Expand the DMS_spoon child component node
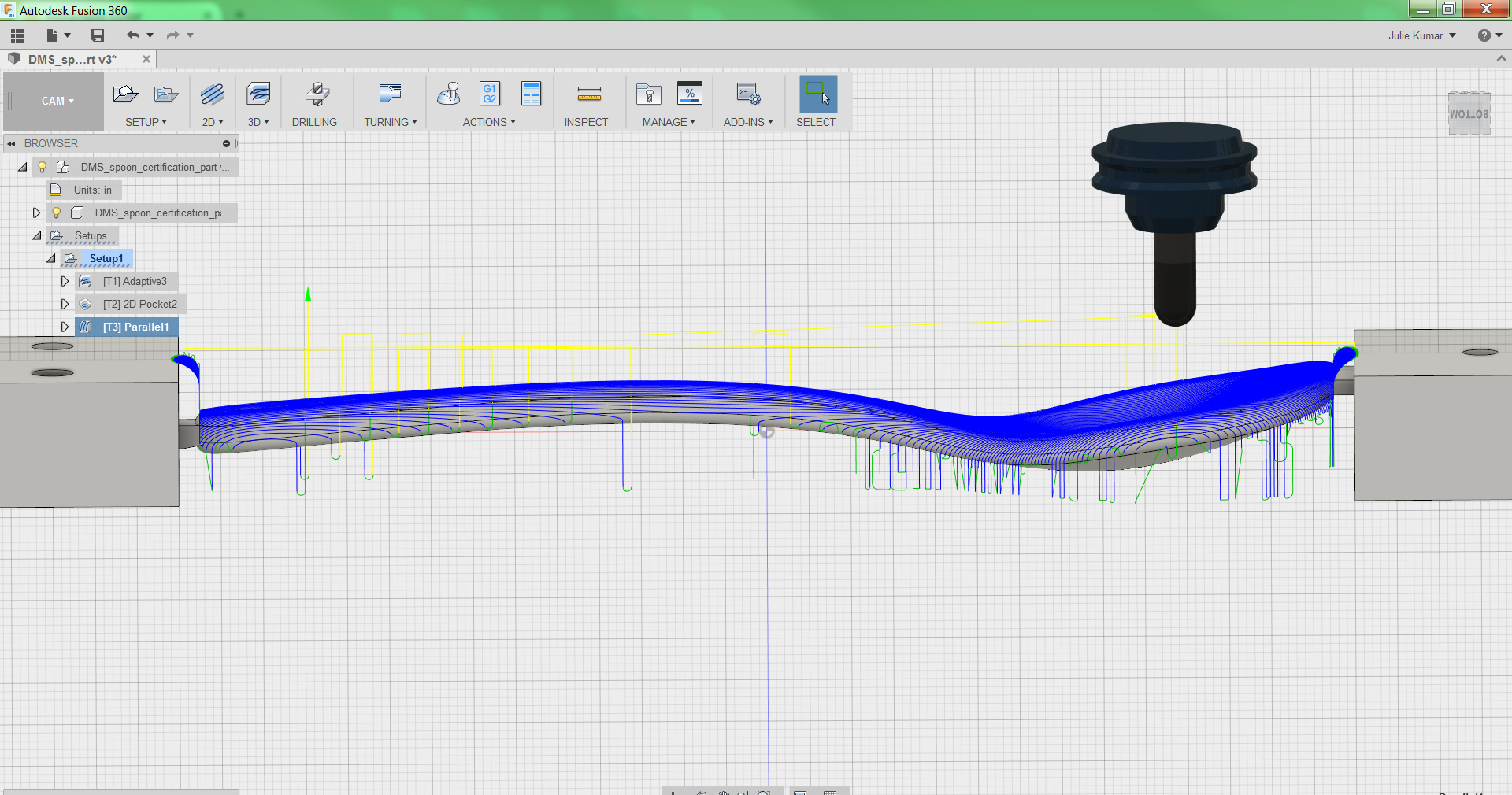 [36, 213]
